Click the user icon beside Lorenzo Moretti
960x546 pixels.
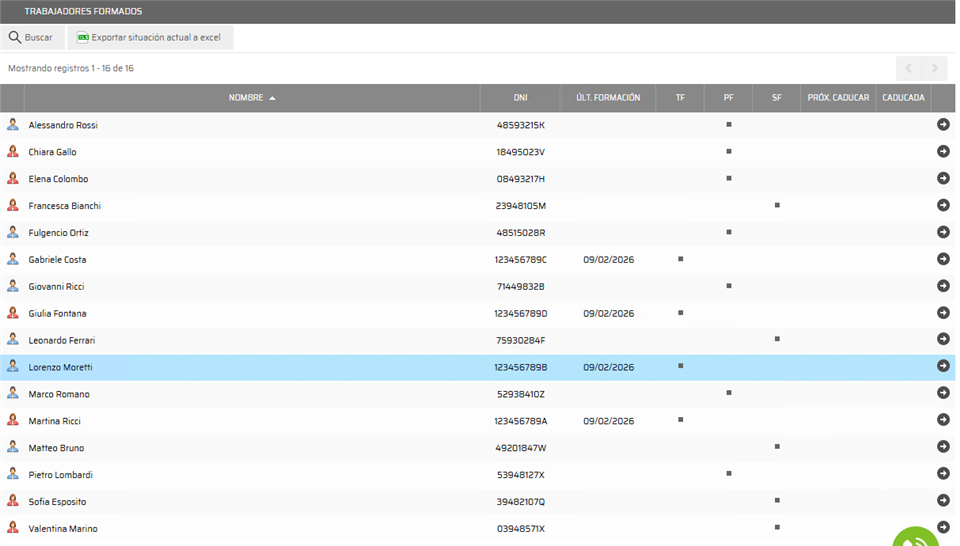(12, 366)
